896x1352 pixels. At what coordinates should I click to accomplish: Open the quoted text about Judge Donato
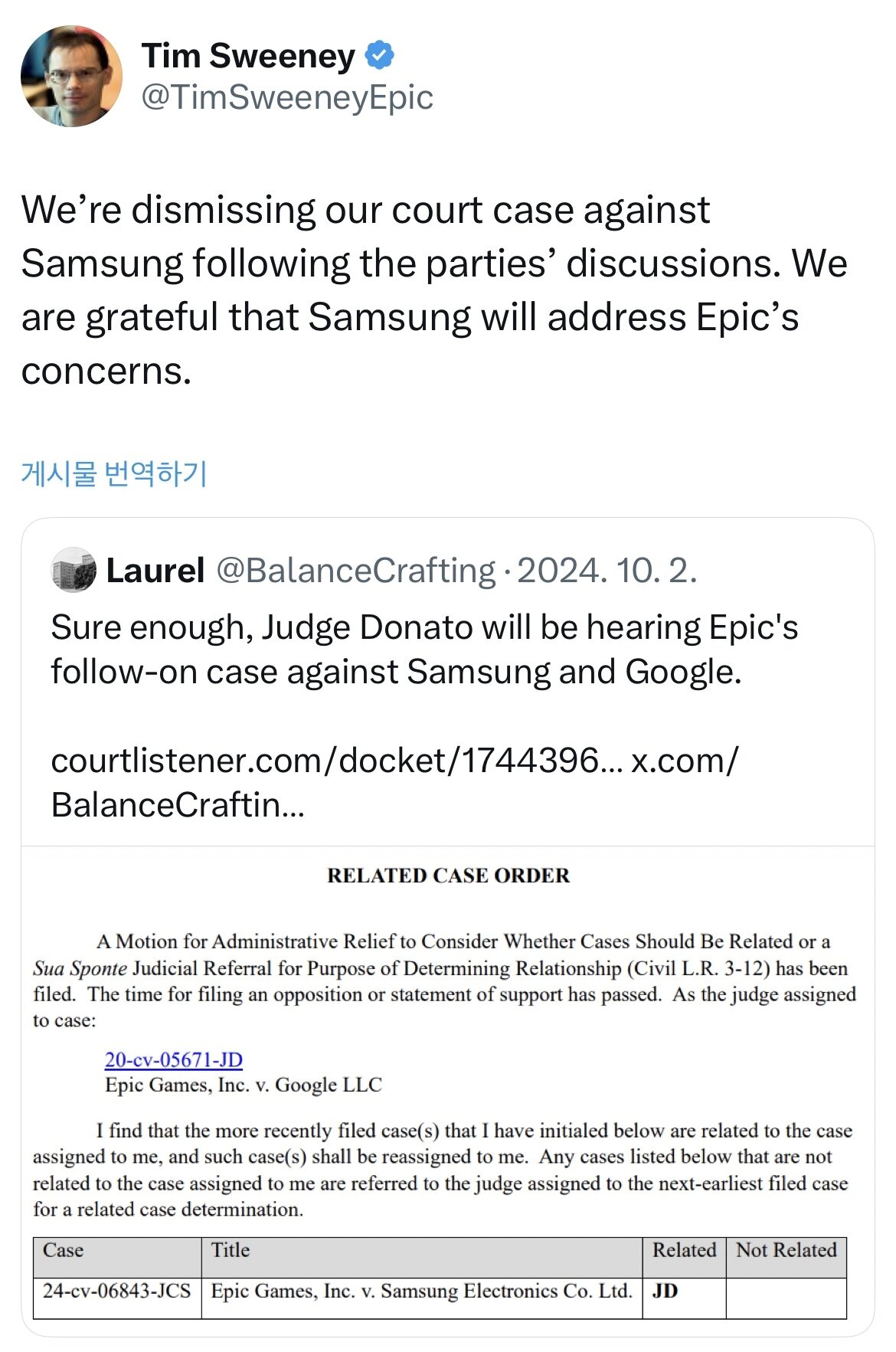423,649
